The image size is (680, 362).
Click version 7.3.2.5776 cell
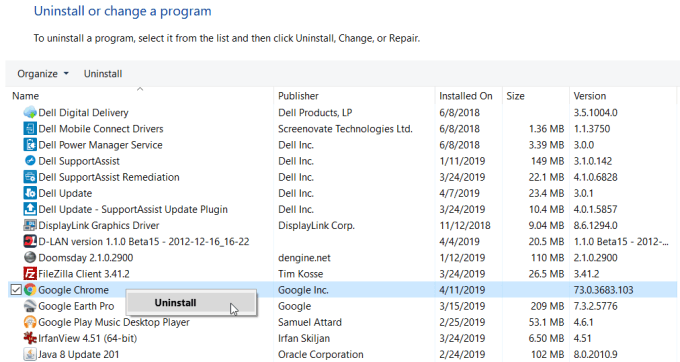coord(595,306)
